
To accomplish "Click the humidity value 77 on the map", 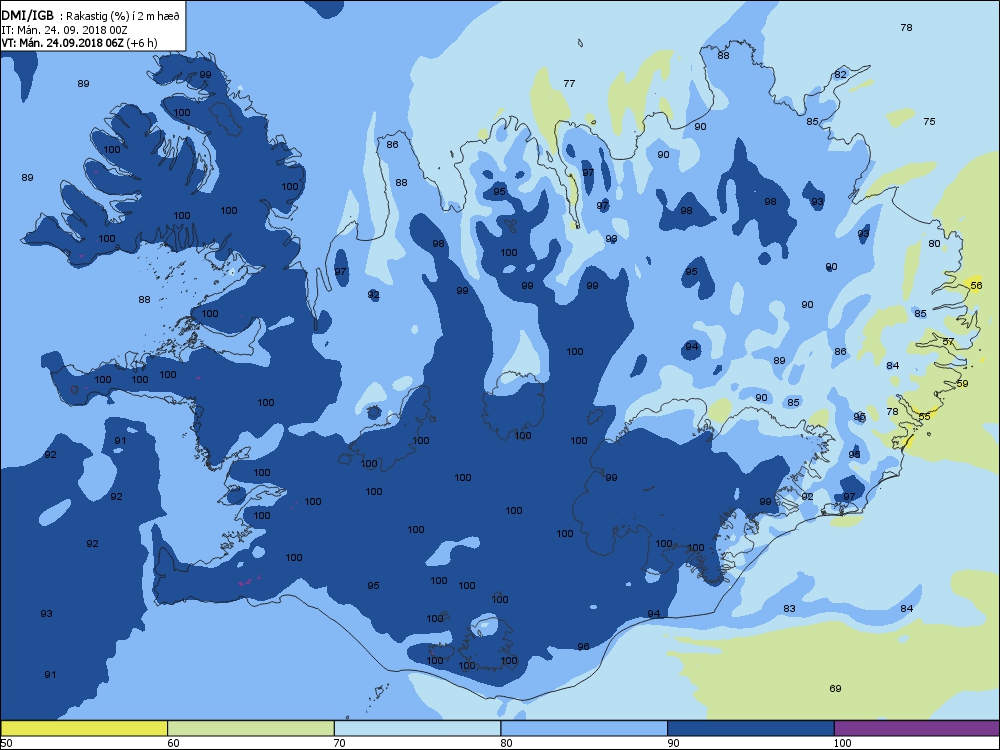I will tap(570, 84).
